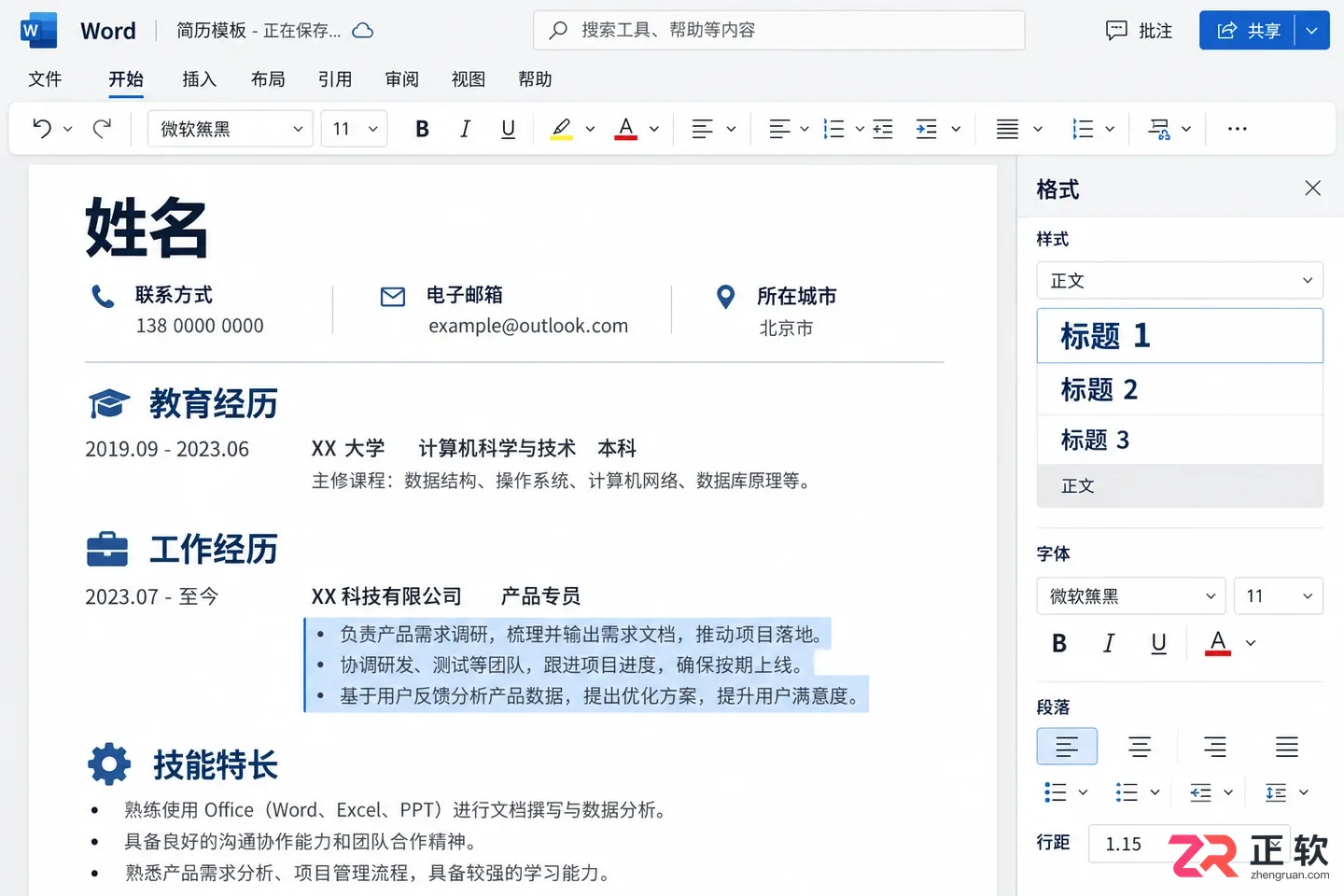This screenshot has height=896, width=1344.
Task: Click the Word app logo
Action: click(38, 31)
